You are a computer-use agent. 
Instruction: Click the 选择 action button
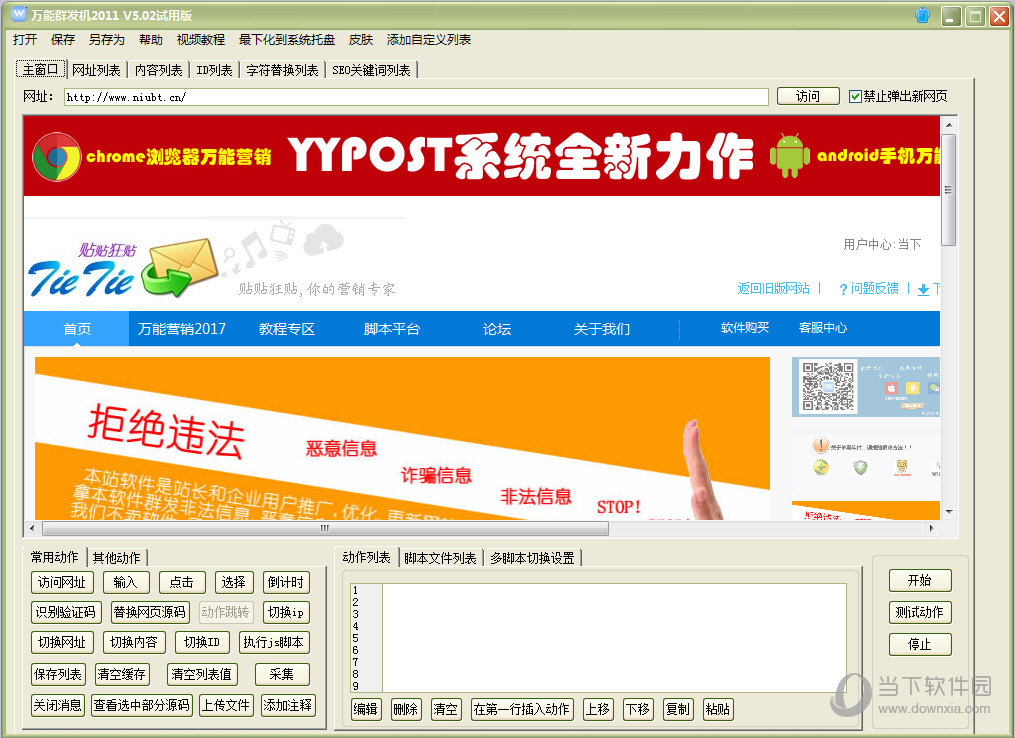233,582
